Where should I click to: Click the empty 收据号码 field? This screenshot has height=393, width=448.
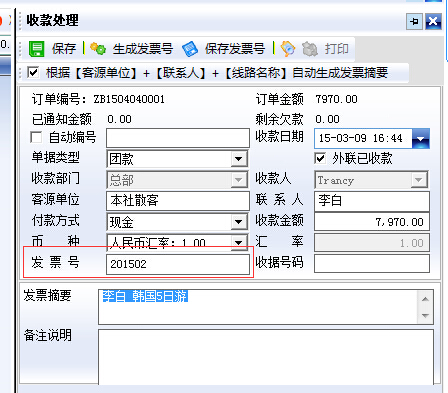point(372,264)
